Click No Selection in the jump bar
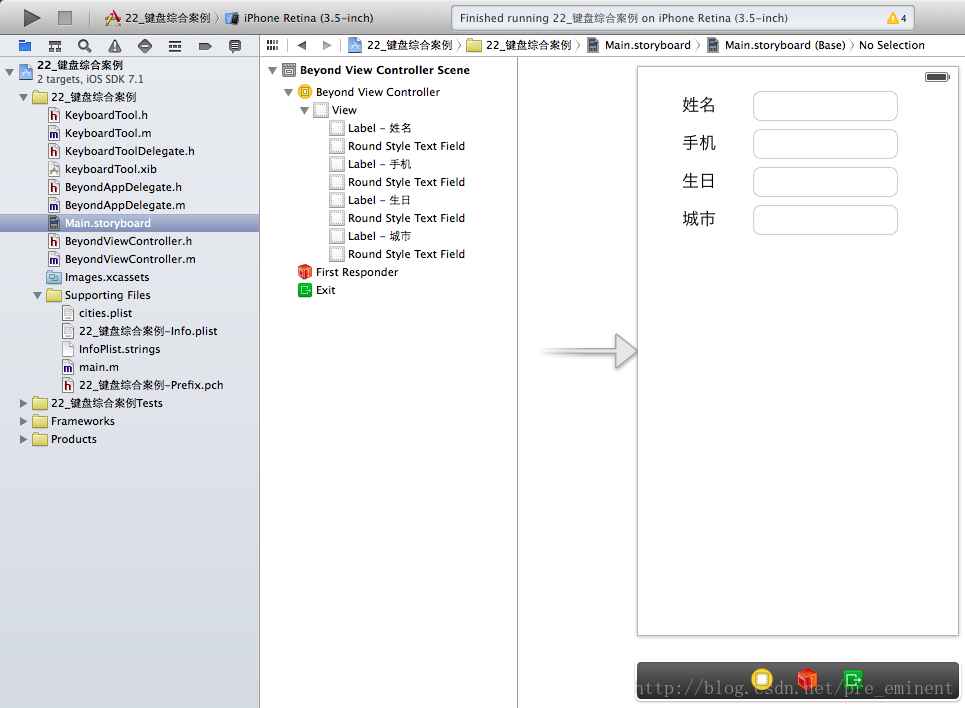 [x=892, y=45]
